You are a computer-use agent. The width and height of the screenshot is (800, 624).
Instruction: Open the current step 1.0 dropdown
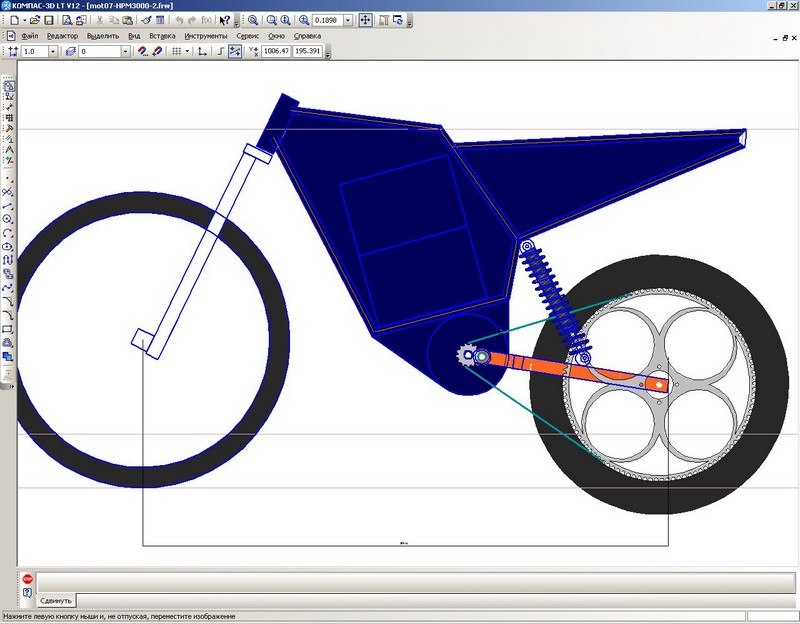point(55,51)
